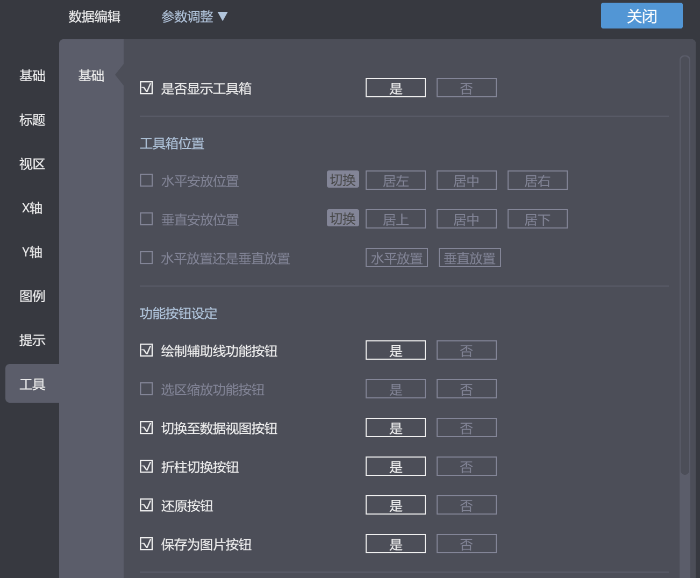This screenshot has width=700, height=578.
Task: Select 居上 vertical position
Action: pyautogui.click(x=396, y=219)
